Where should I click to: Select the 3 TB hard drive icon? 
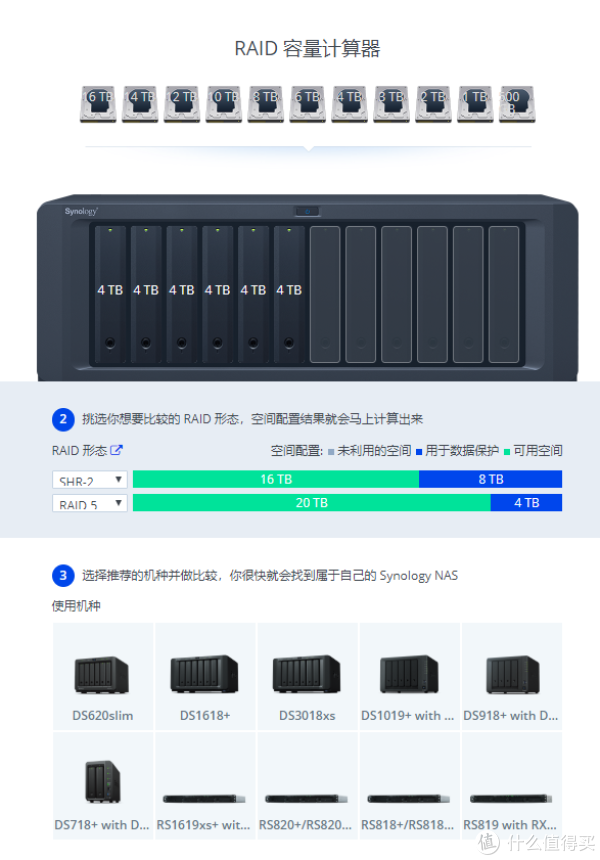click(x=391, y=104)
